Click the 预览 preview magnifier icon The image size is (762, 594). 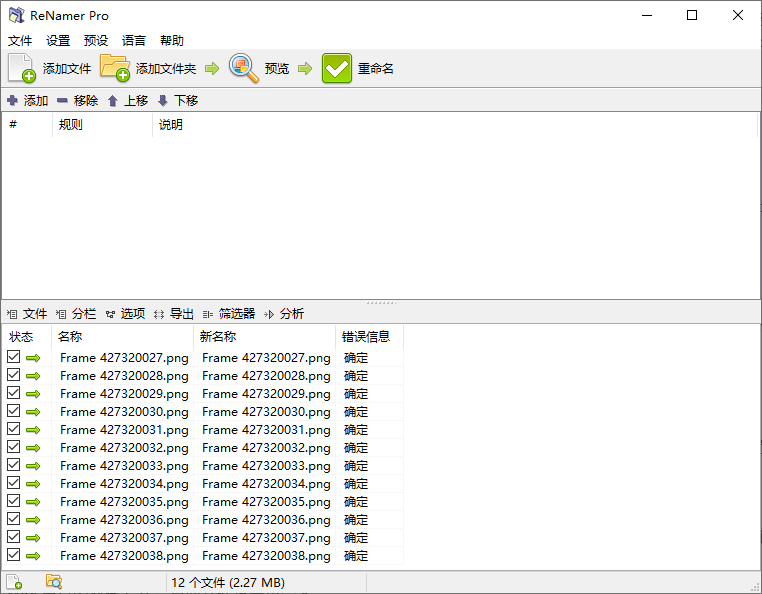click(243, 68)
